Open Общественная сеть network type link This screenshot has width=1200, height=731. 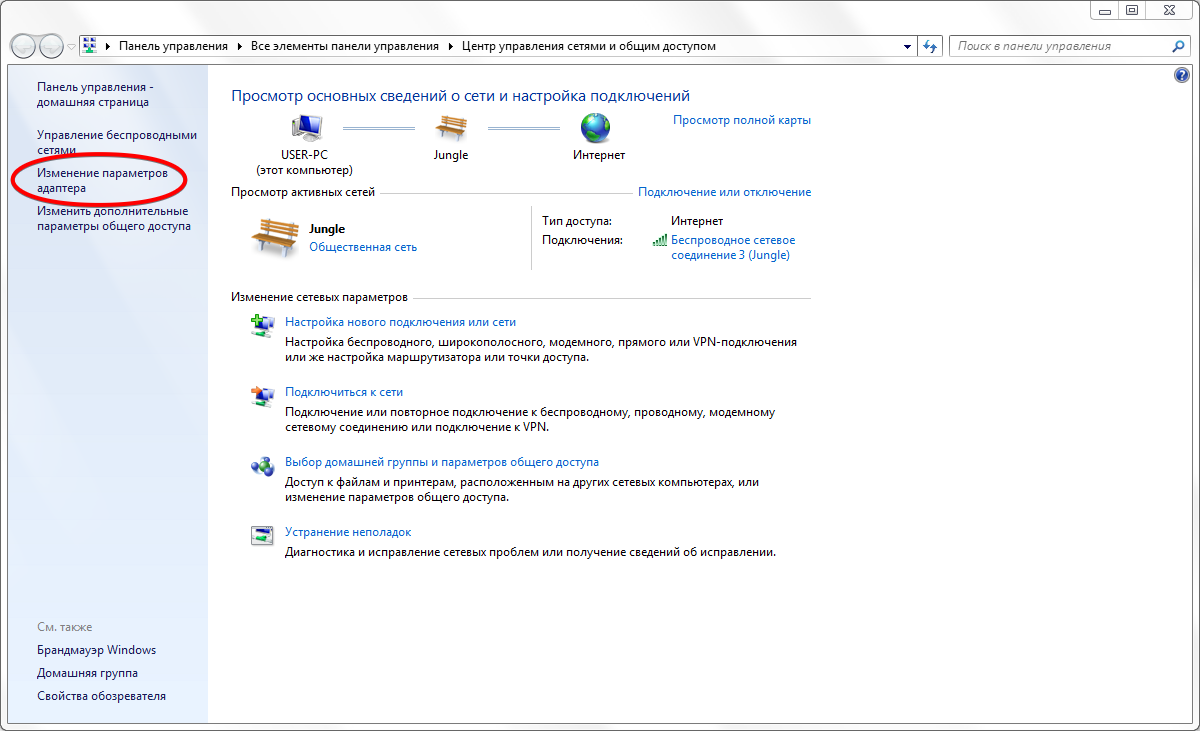coord(363,247)
